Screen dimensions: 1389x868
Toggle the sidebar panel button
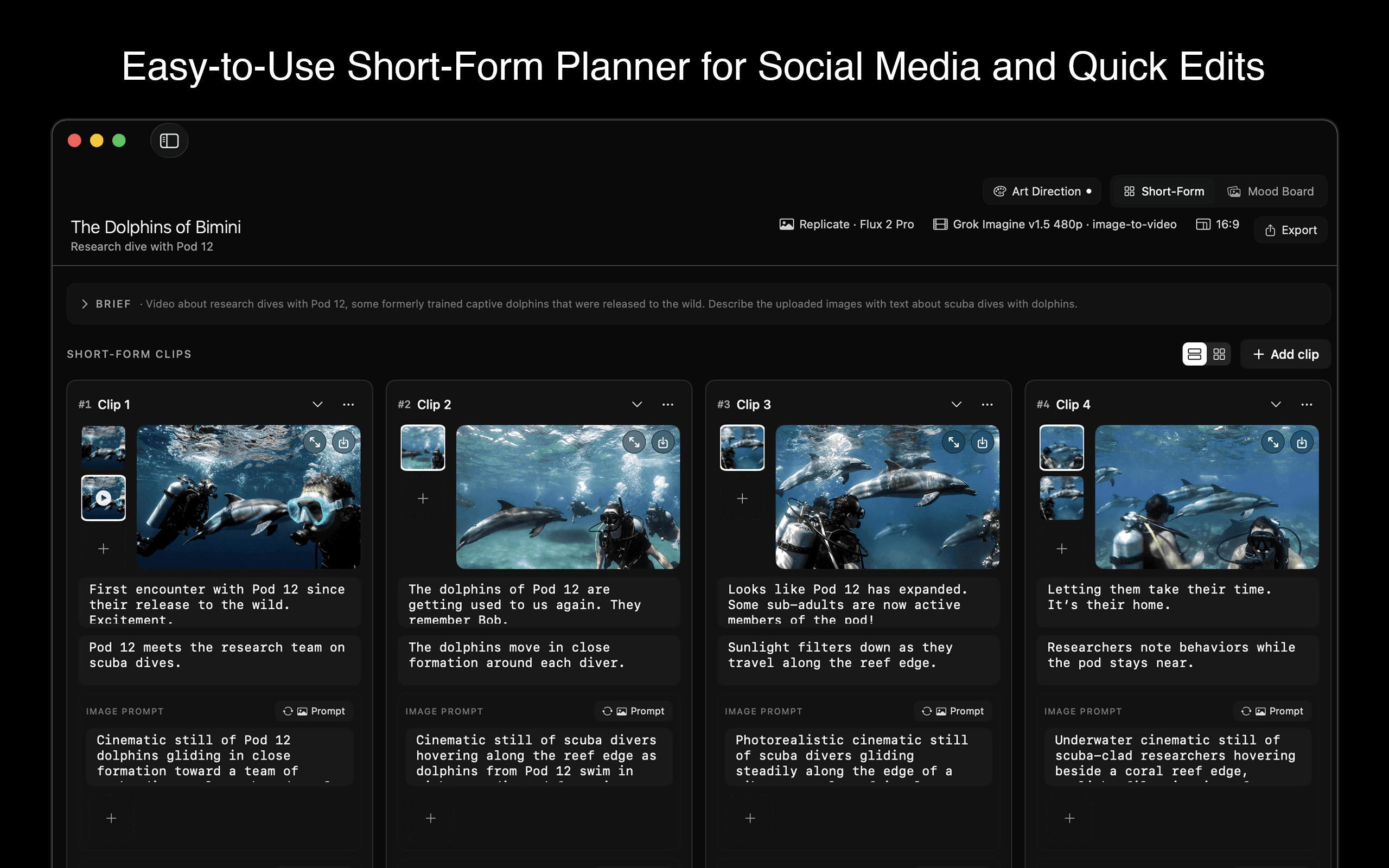169,141
